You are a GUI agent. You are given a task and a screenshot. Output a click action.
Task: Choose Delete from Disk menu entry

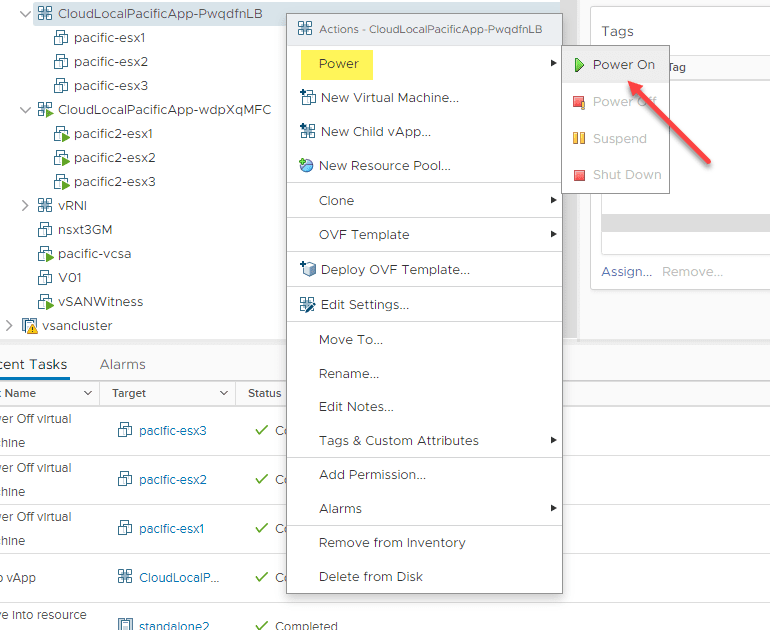pyautogui.click(x=370, y=577)
